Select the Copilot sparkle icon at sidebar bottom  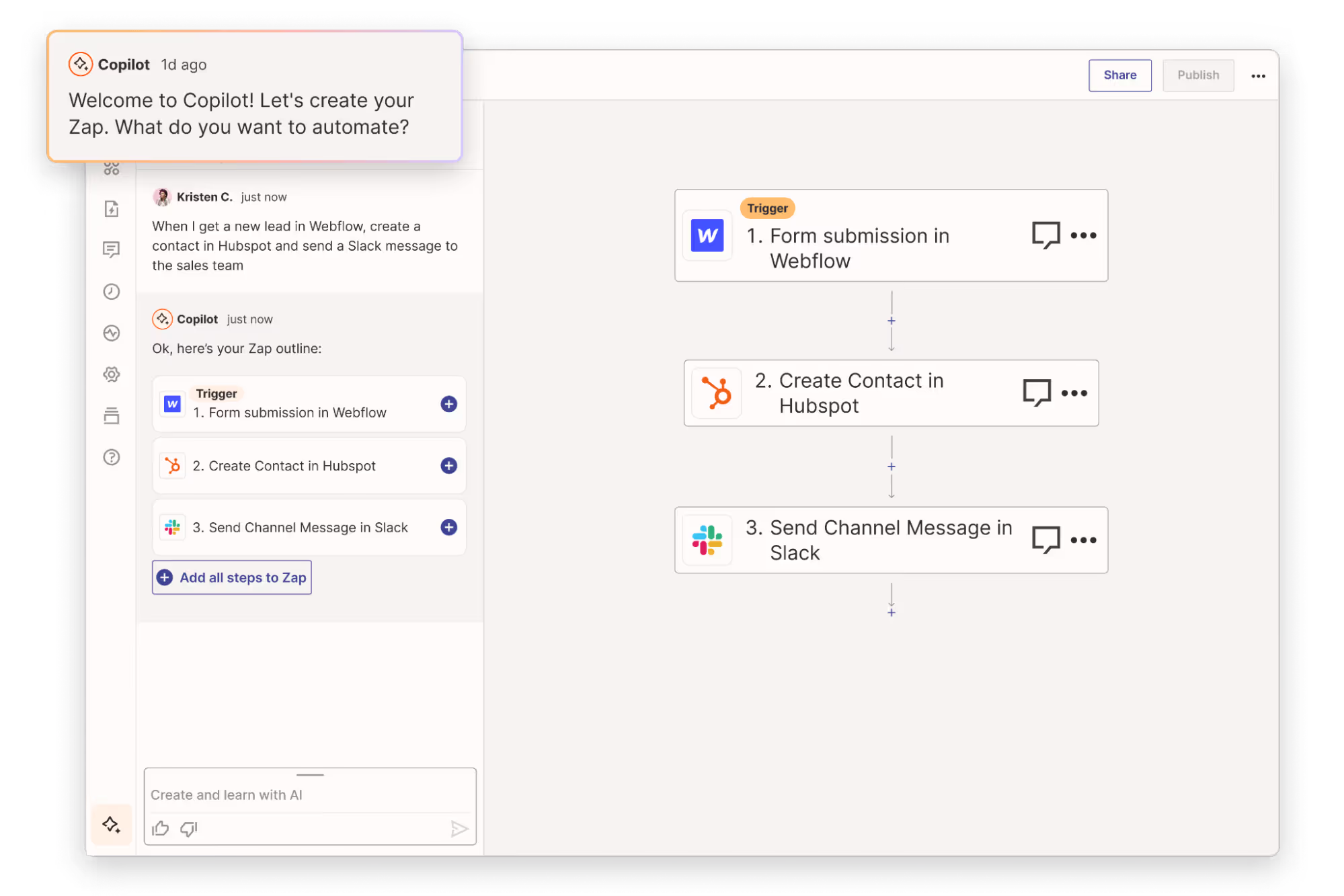(x=112, y=825)
